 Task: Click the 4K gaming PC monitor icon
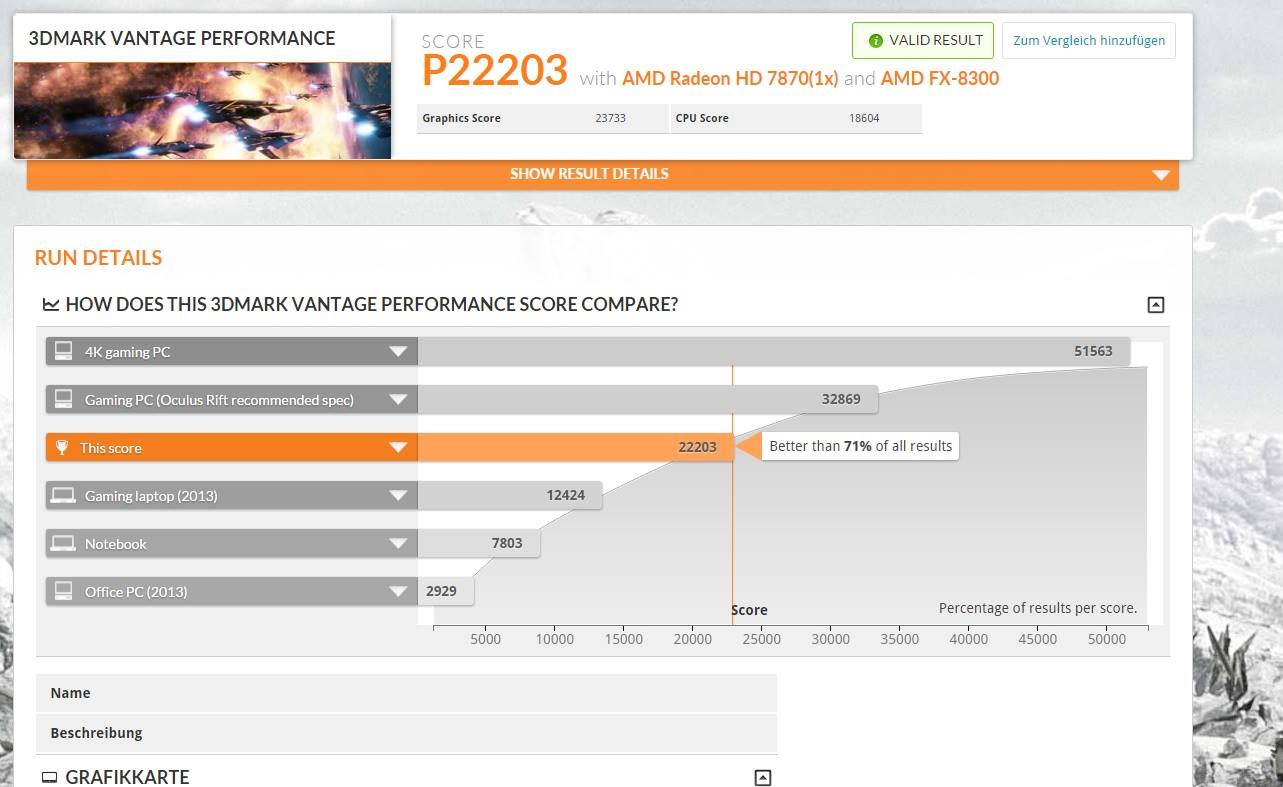pos(63,351)
